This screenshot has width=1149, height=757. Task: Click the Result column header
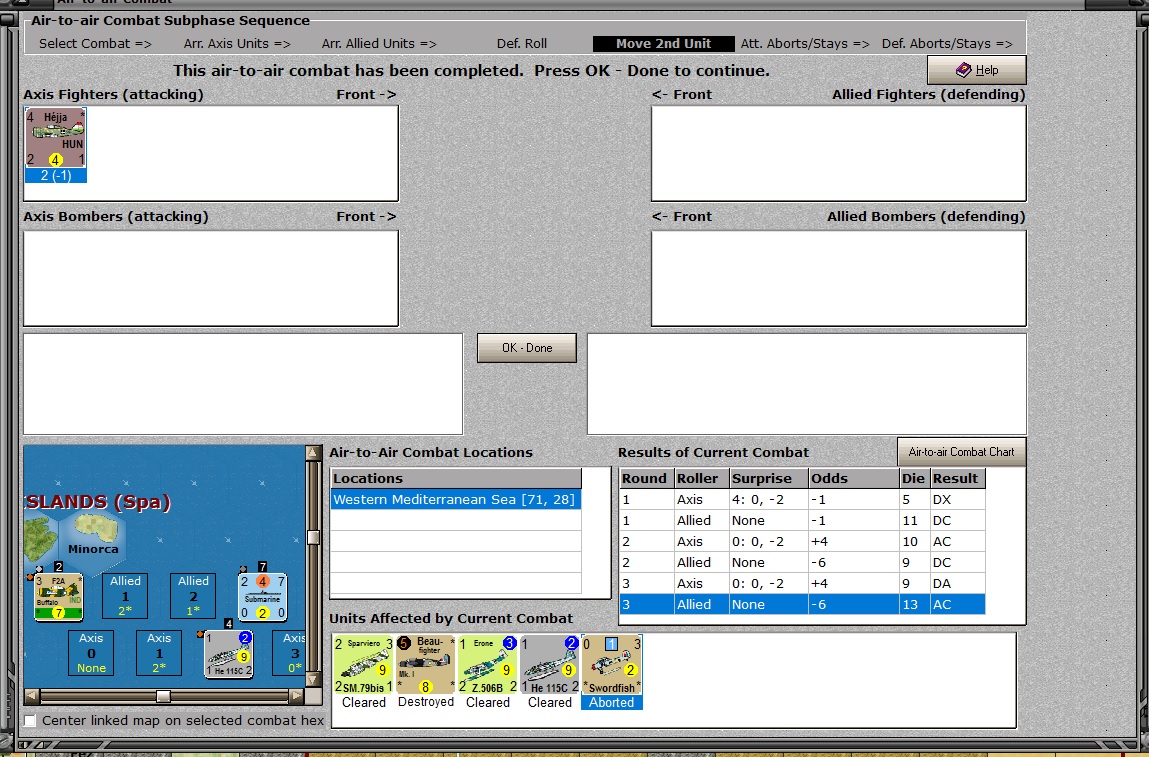point(958,479)
